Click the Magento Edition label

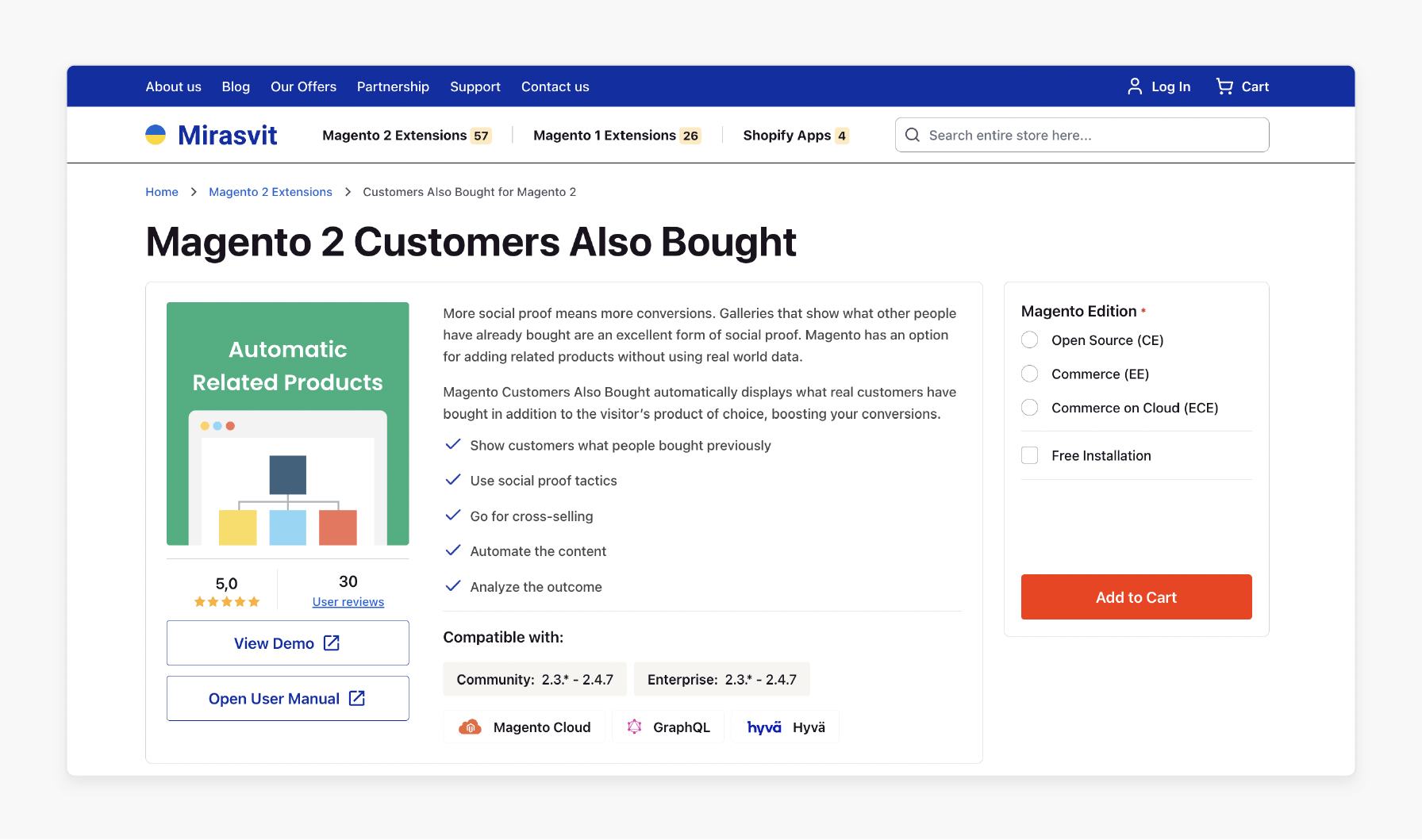click(1079, 311)
